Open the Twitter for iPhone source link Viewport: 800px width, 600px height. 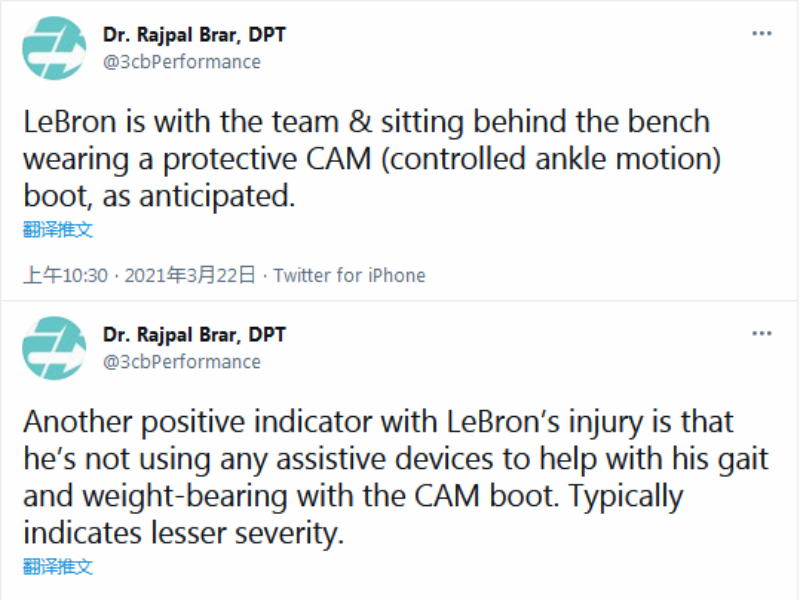click(x=349, y=275)
